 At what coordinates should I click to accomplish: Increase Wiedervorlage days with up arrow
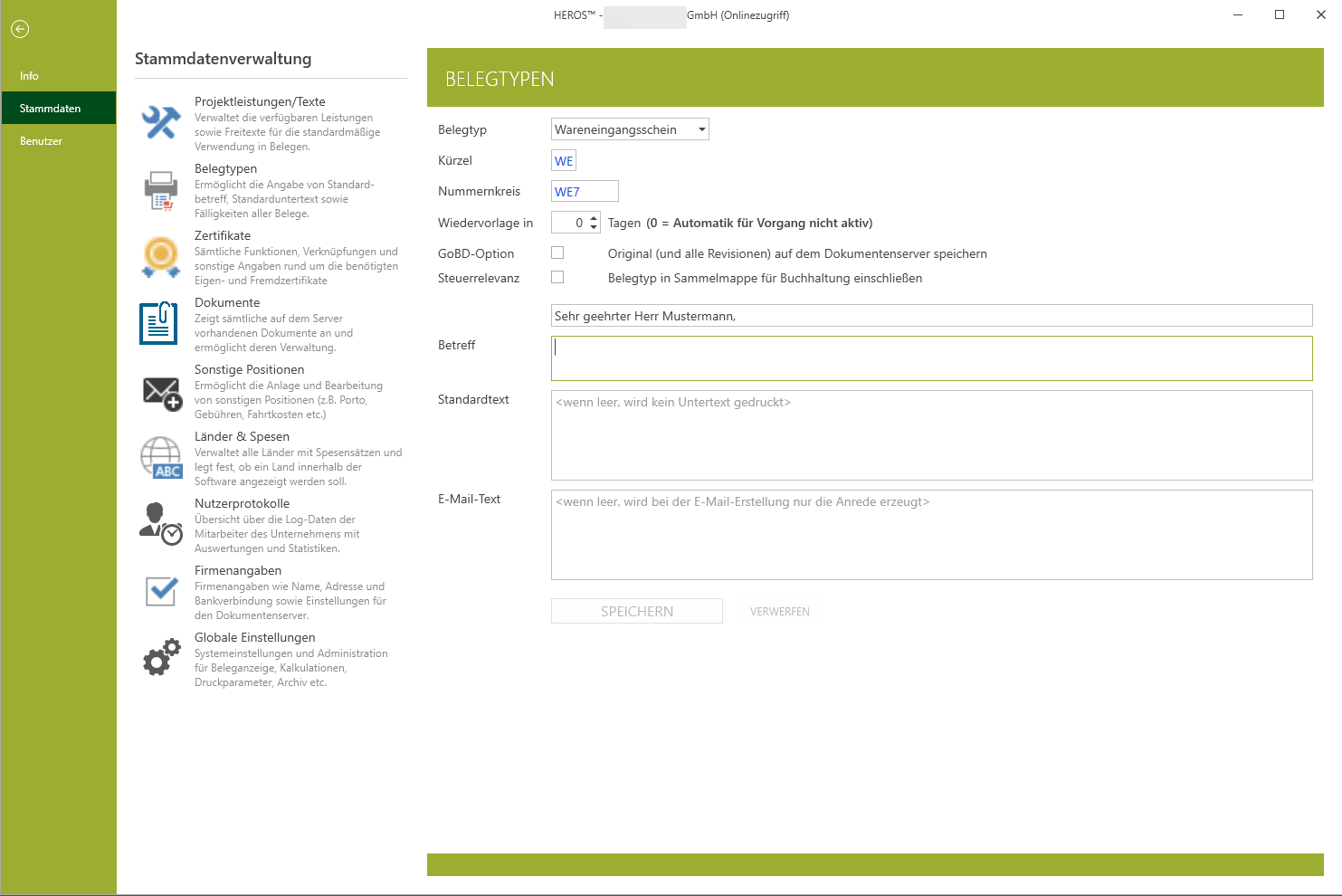[594, 218]
